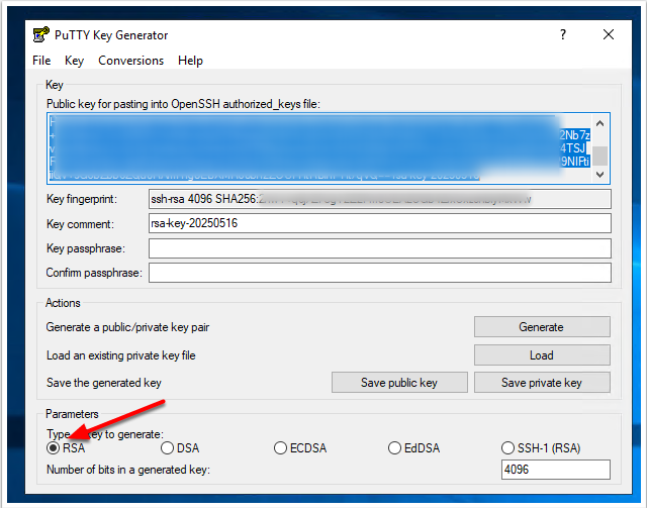Click 'Load an existing private key file' text

pyautogui.click(x=121, y=356)
